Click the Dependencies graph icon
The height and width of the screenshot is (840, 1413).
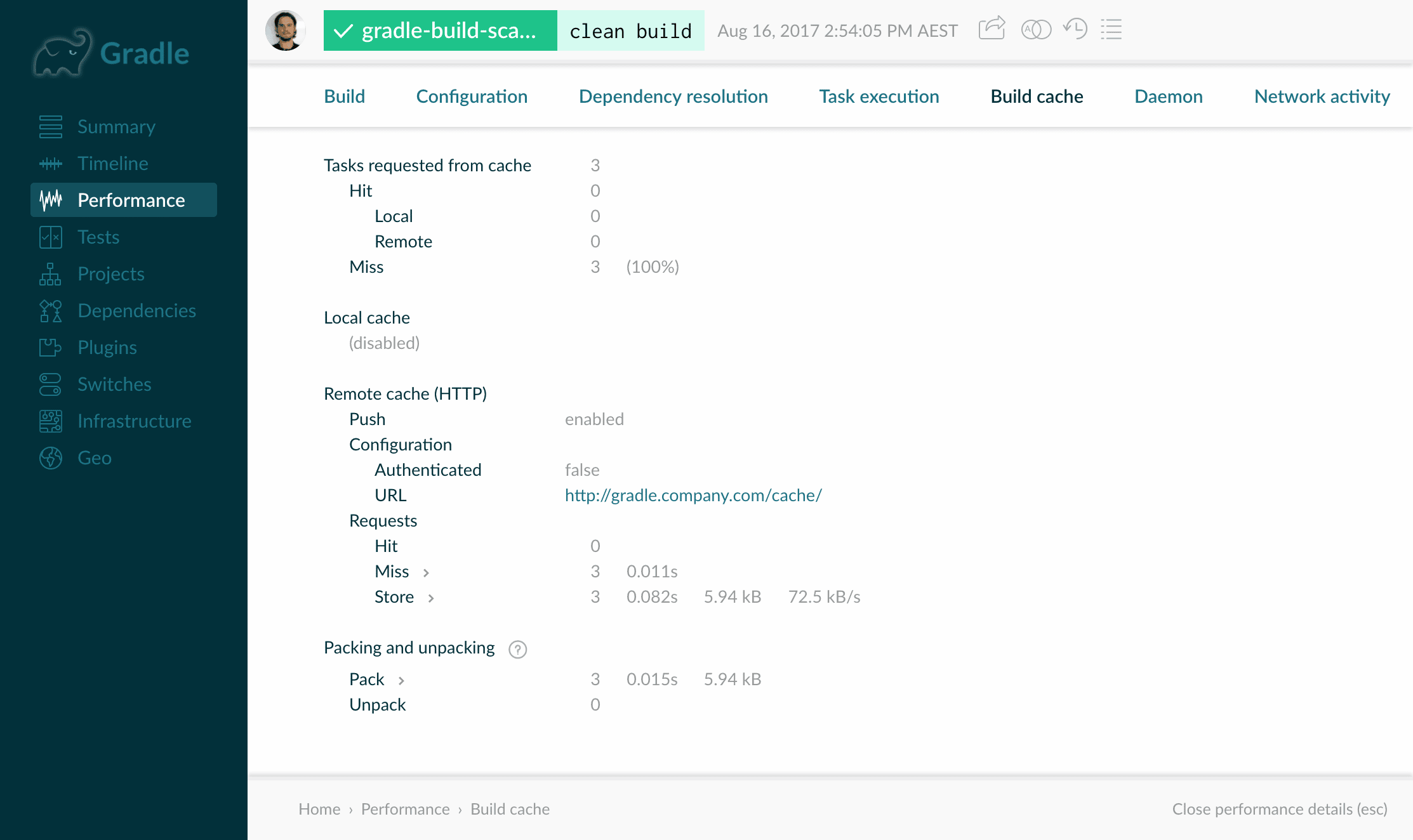[x=51, y=311]
